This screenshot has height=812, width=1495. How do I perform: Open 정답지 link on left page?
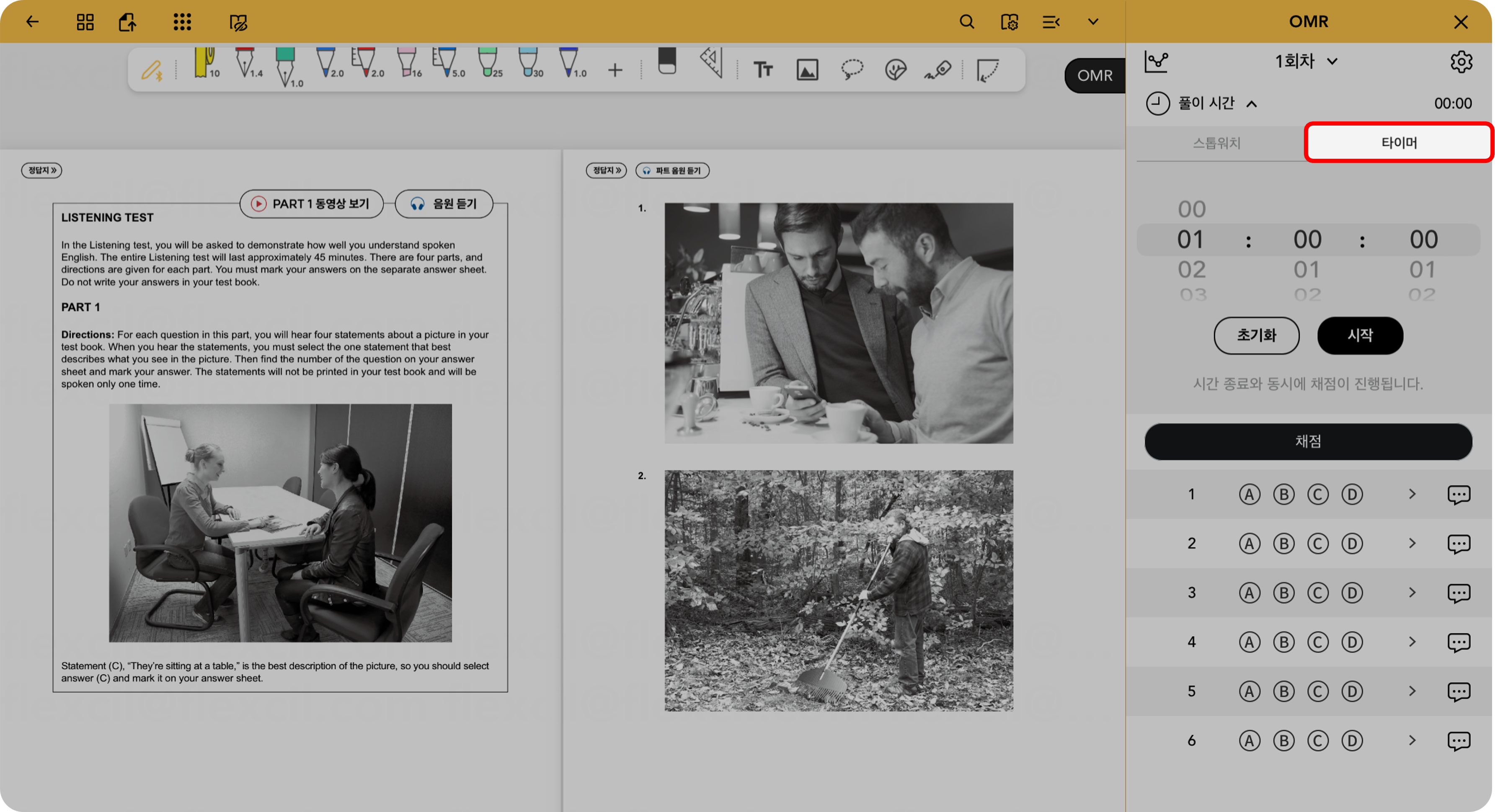click(42, 170)
